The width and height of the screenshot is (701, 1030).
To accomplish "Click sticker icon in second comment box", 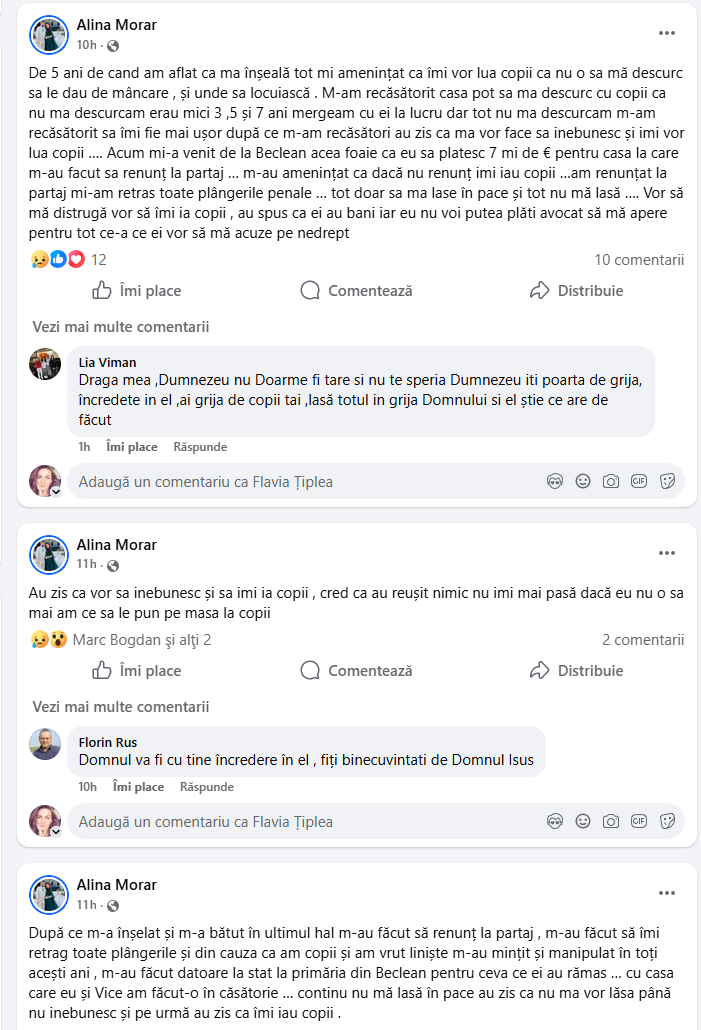I will pyautogui.click(x=668, y=821).
